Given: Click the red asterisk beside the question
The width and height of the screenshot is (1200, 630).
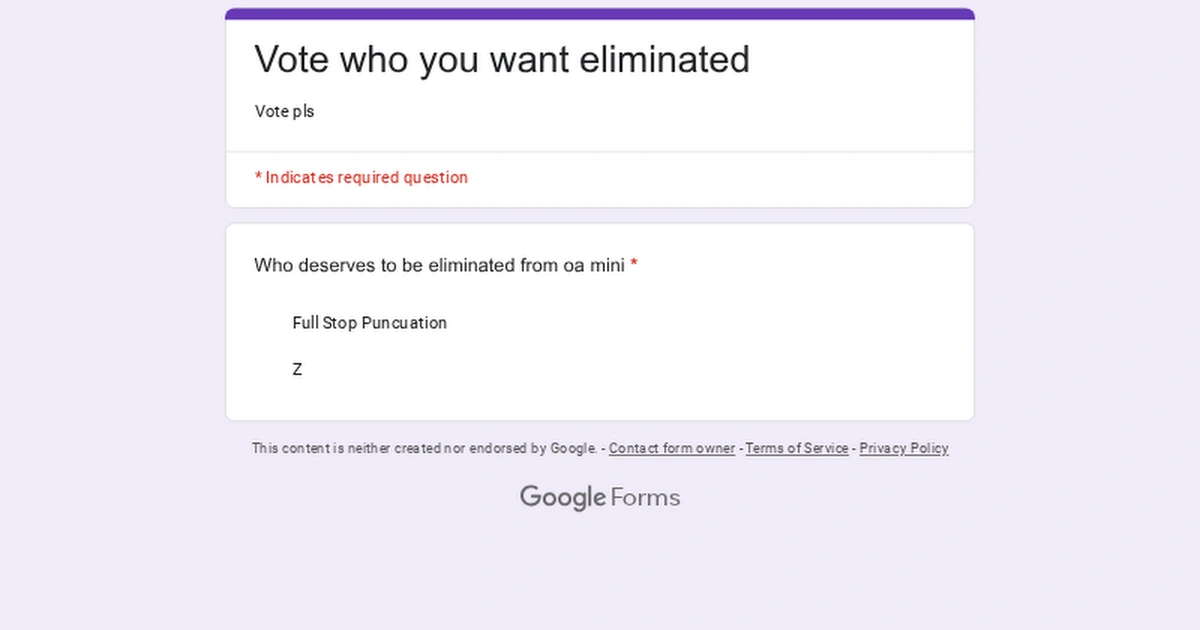Looking at the screenshot, I should (634, 266).
